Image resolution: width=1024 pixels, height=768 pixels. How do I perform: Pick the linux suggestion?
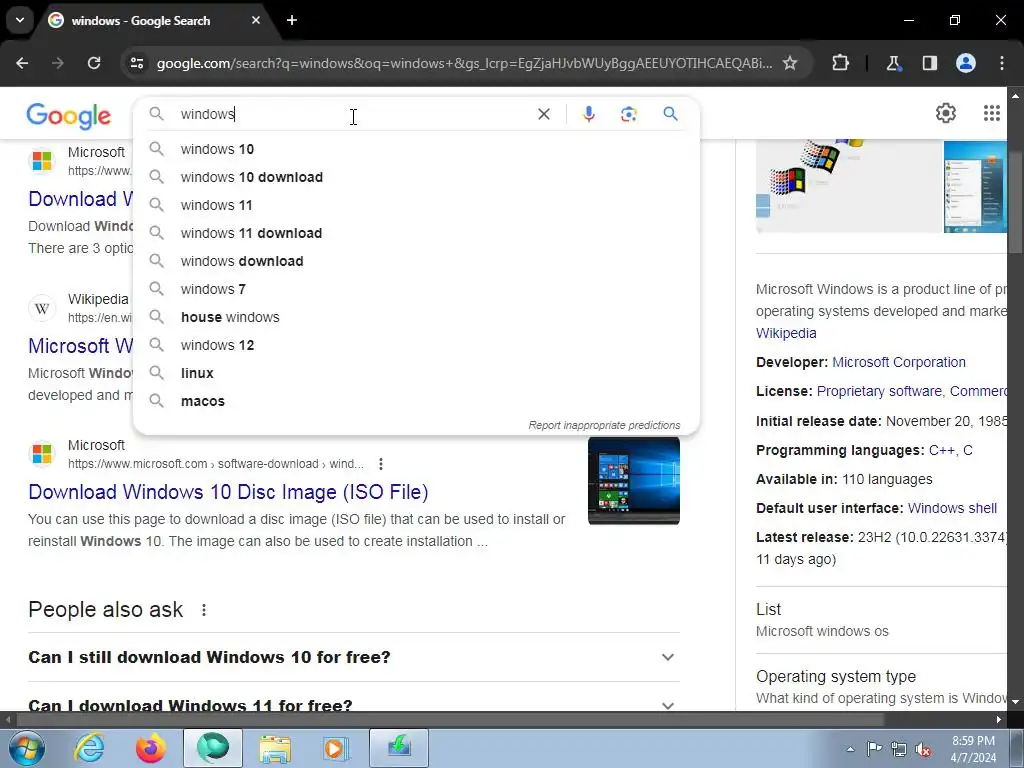point(416,374)
